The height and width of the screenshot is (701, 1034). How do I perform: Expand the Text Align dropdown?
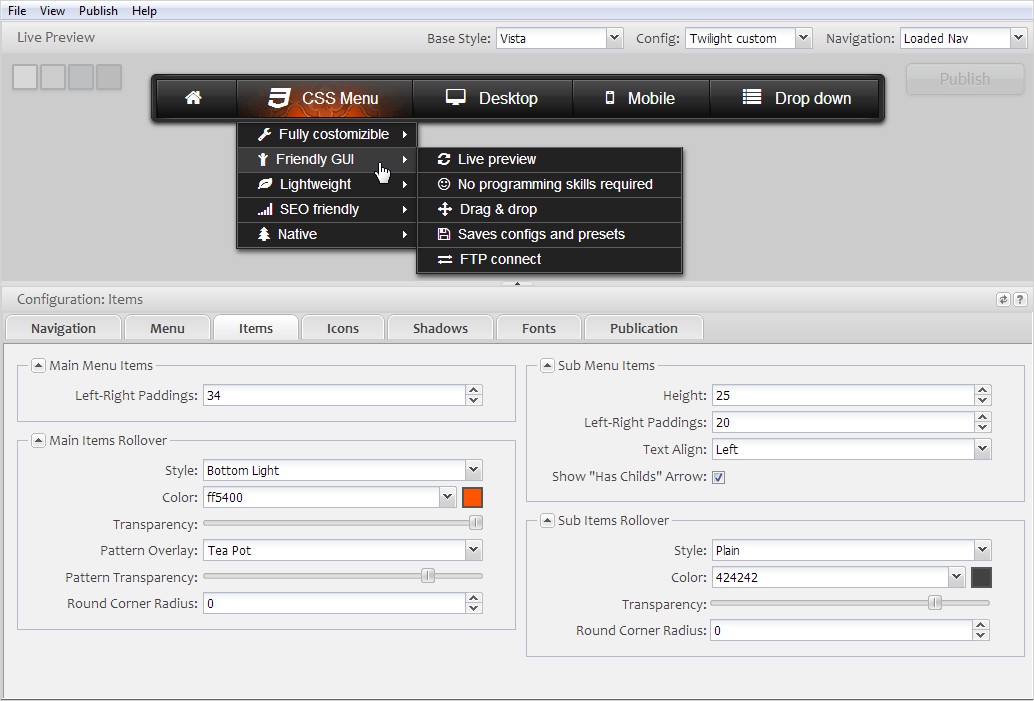(x=982, y=450)
